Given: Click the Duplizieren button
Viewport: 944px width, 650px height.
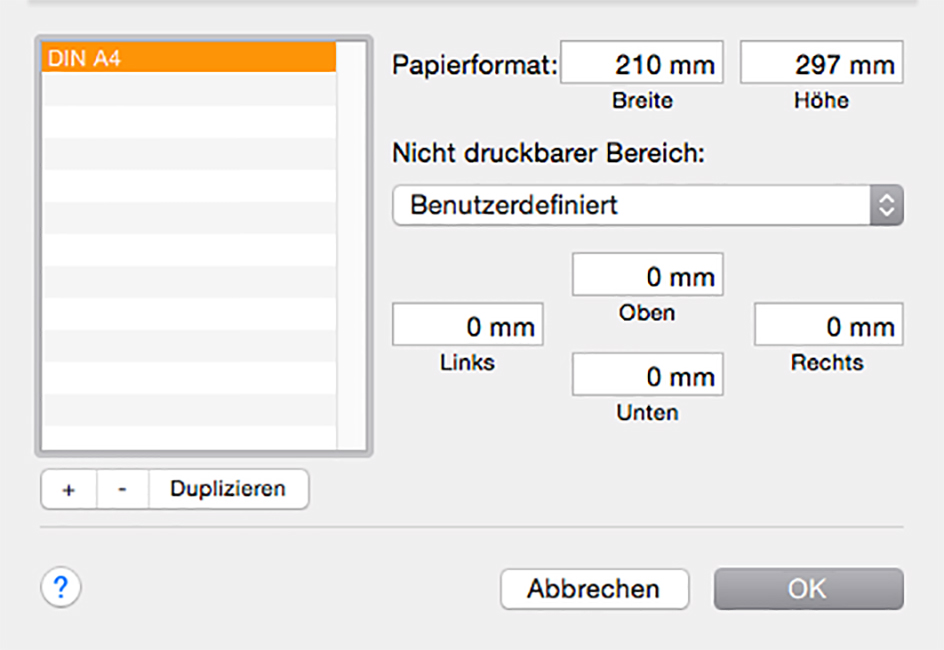Looking at the screenshot, I should [228, 489].
